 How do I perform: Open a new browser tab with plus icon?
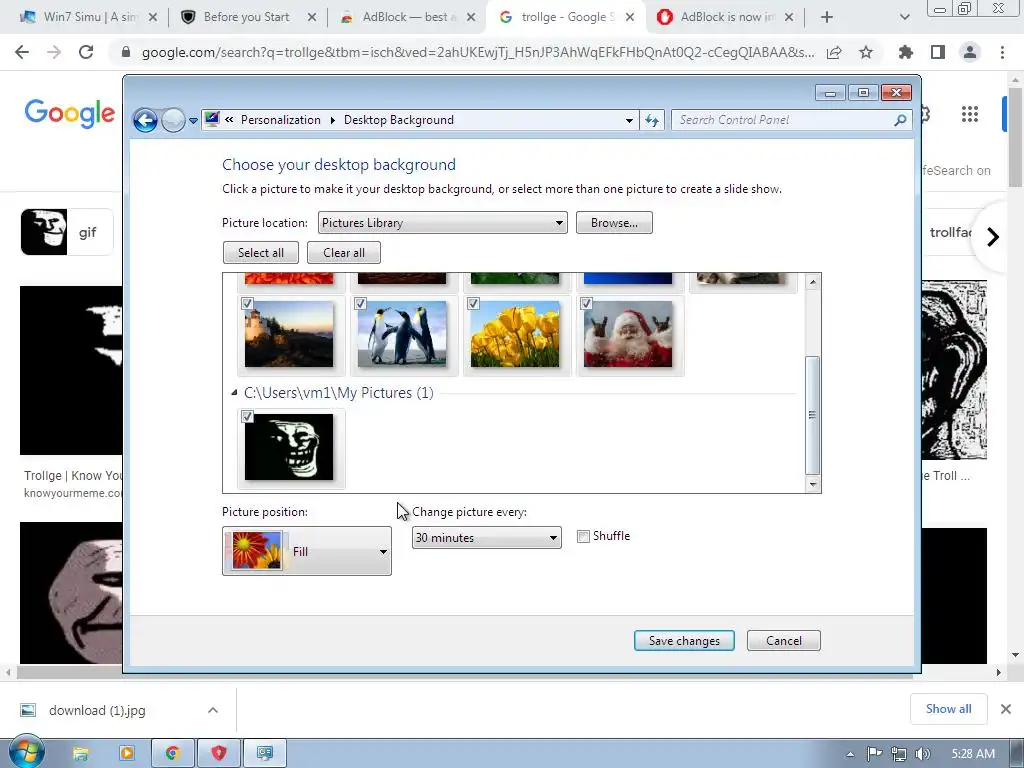pyautogui.click(x=827, y=17)
